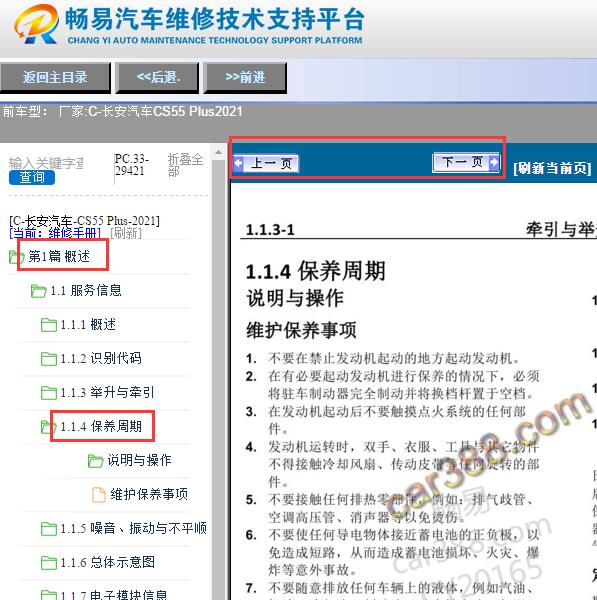597x600 pixels.
Task: Open 1.1.6 总体示意图 tree item
Action: click(x=108, y=562)
